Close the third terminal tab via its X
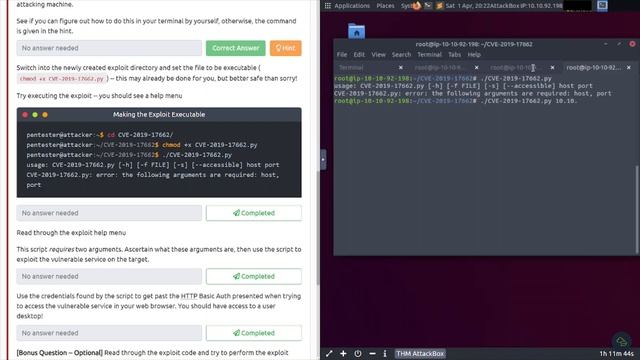The image size is (640, 360). coord(552,67)
